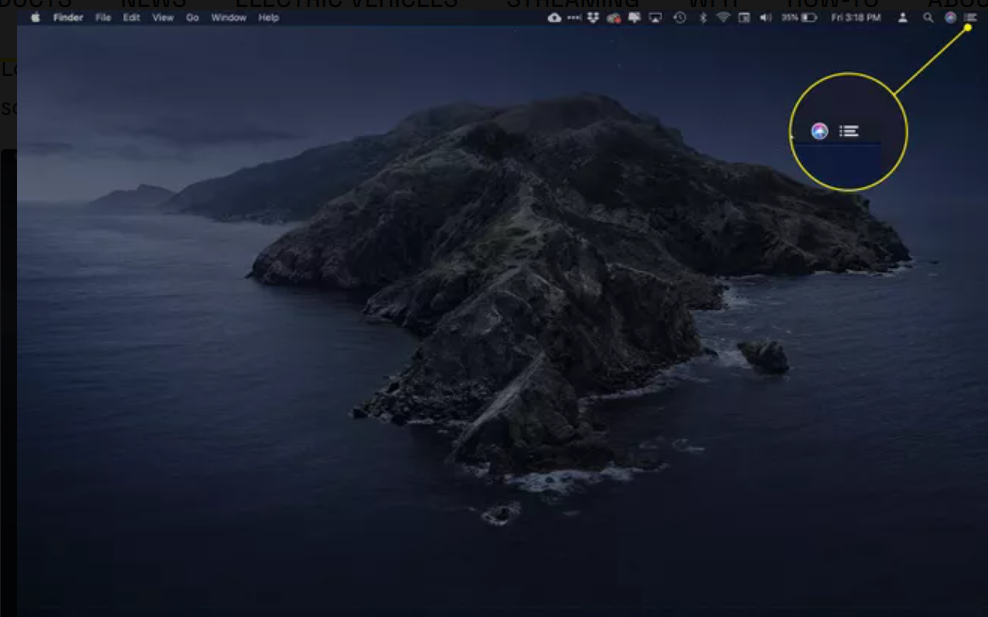Viewport: 988px width, 617px height.
Task: Open the AirPlay display menu
Action: [655, 18]
